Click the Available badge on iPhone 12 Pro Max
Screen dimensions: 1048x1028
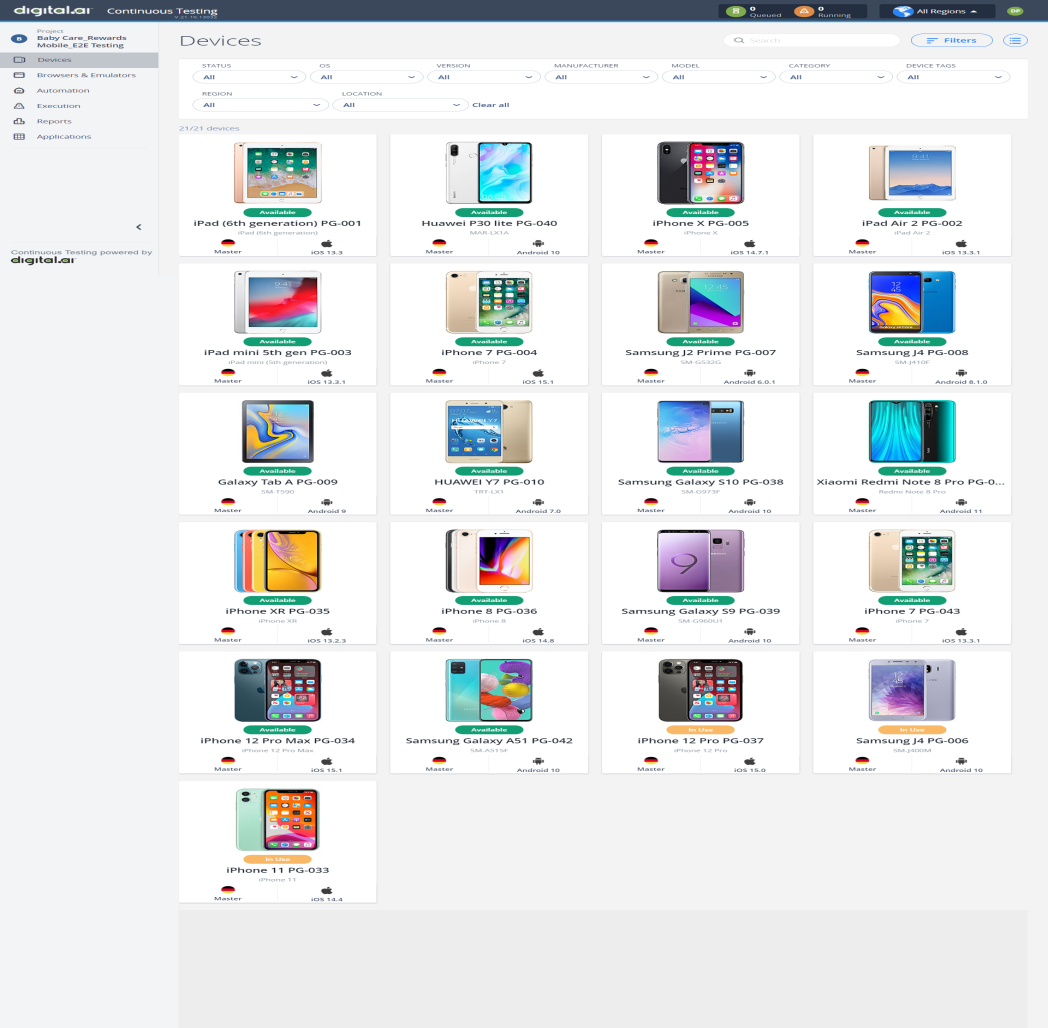click(277, 730)
